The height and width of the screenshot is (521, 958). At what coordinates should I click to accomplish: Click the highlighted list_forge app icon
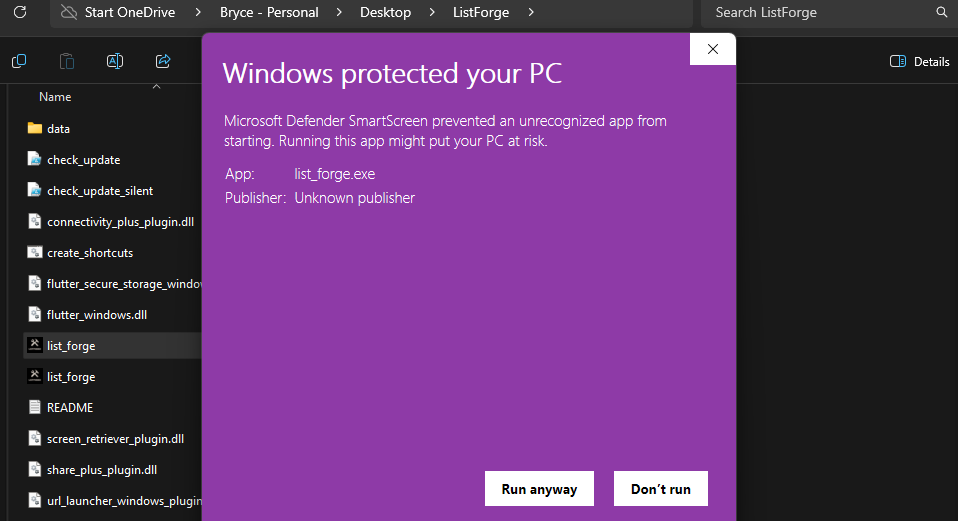pos(35,345)
